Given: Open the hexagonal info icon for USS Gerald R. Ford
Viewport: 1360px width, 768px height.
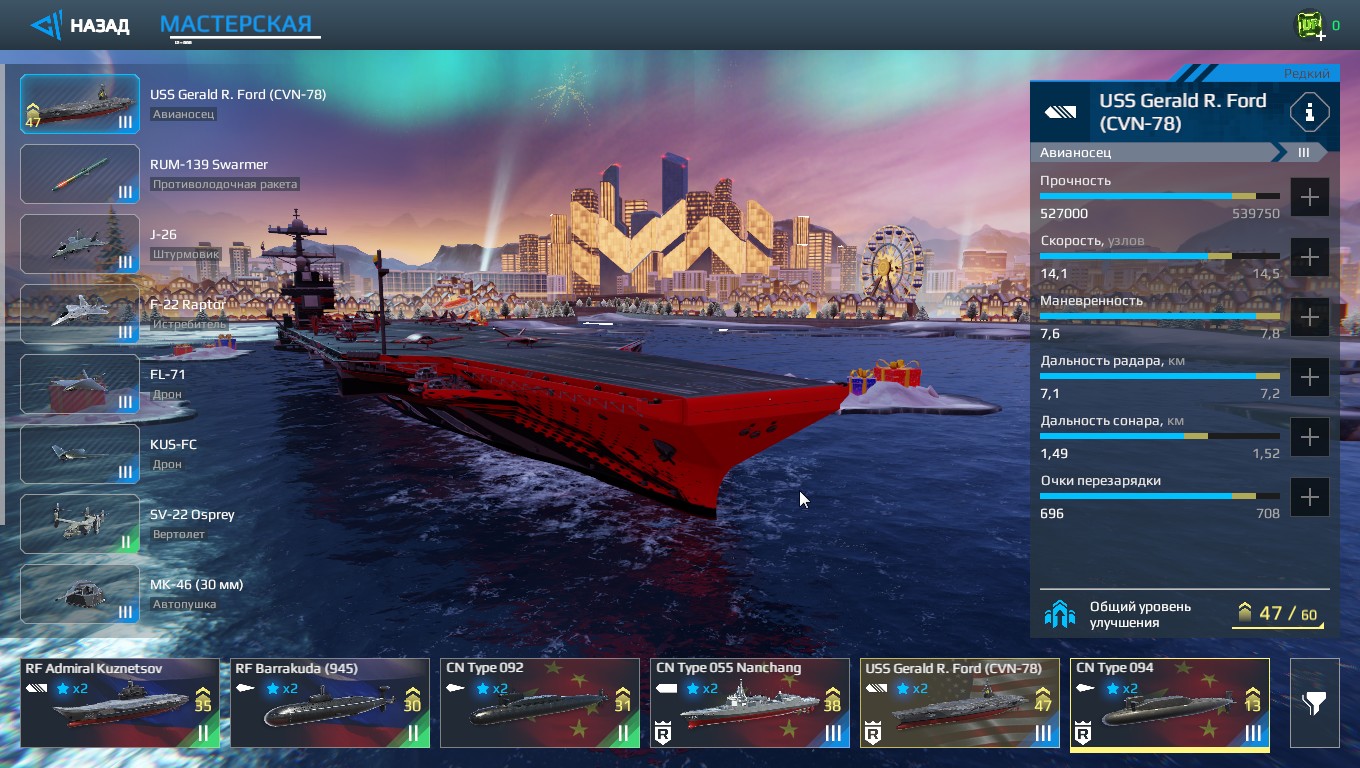Looking at the screenshot, I should (x=1309, y=112).
